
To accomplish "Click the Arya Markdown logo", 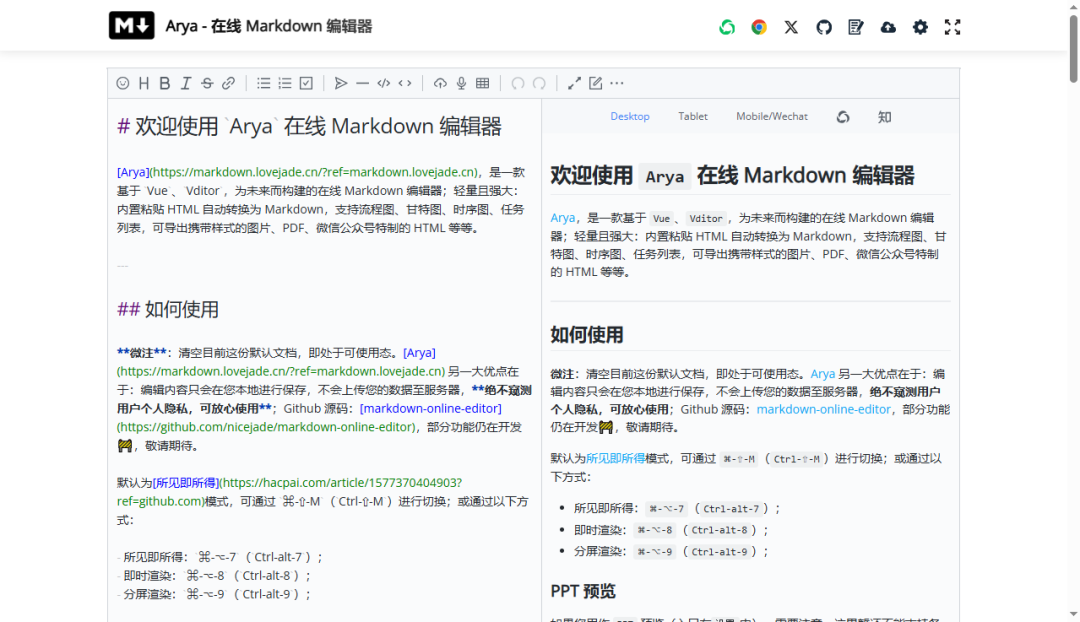I will (132, 26).
